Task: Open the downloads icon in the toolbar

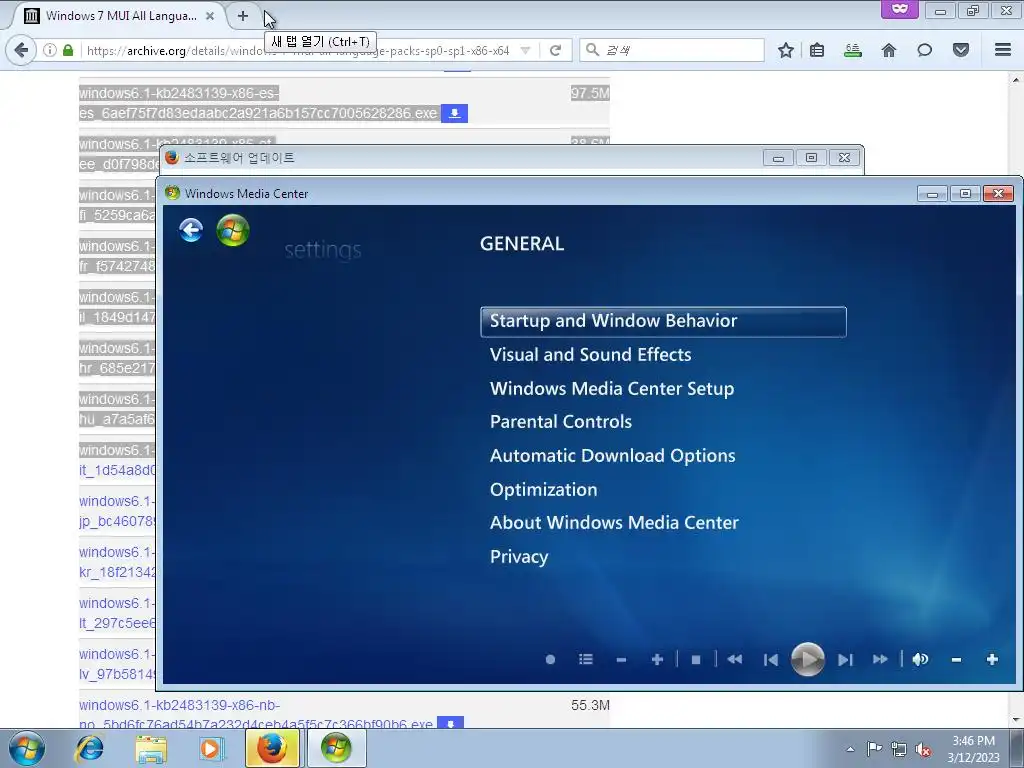Action: [853, 50]
